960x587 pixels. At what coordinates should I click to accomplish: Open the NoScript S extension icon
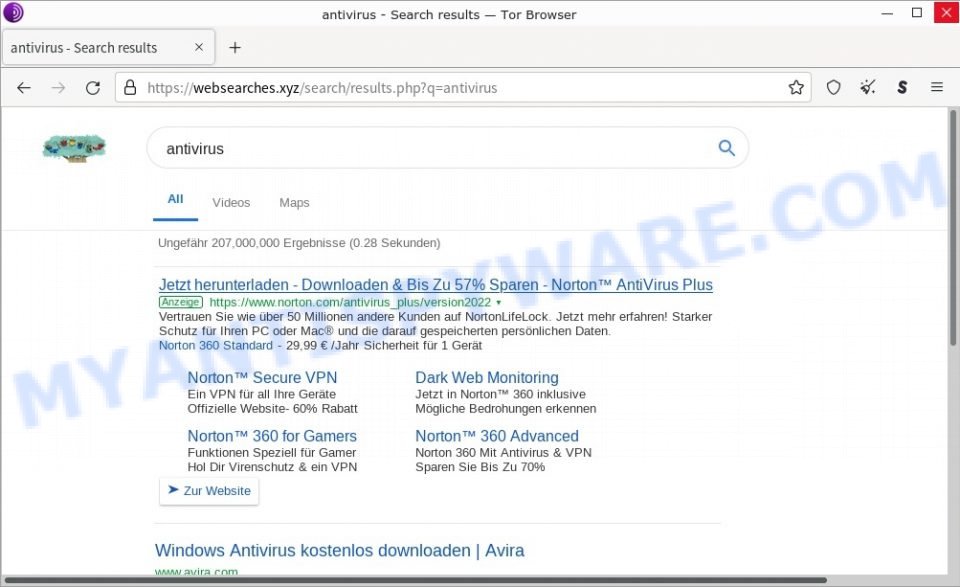point(902,88)
